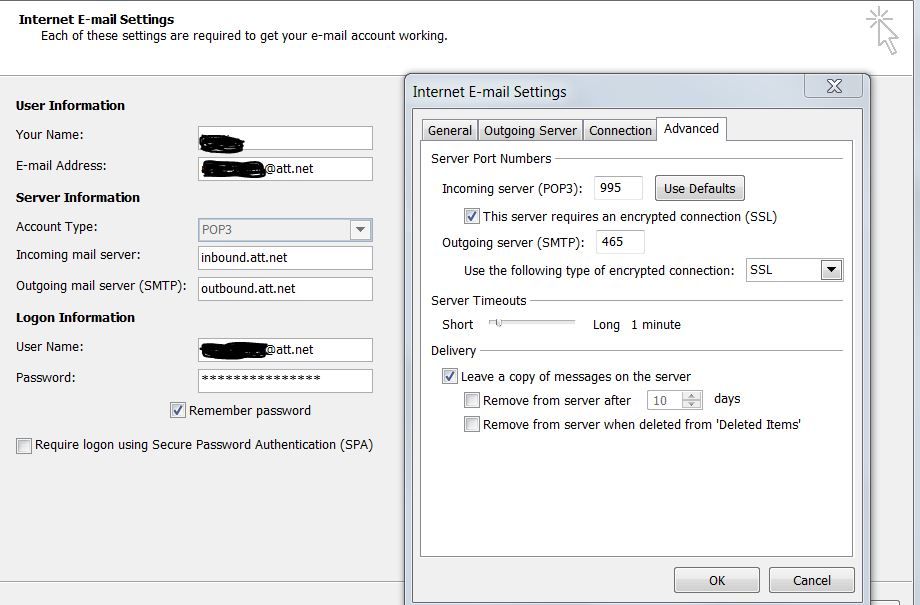Close the Internet E-mail Settings dialog
The width and height of the screenshot is (920, 605).
click(x=834, y=87)
